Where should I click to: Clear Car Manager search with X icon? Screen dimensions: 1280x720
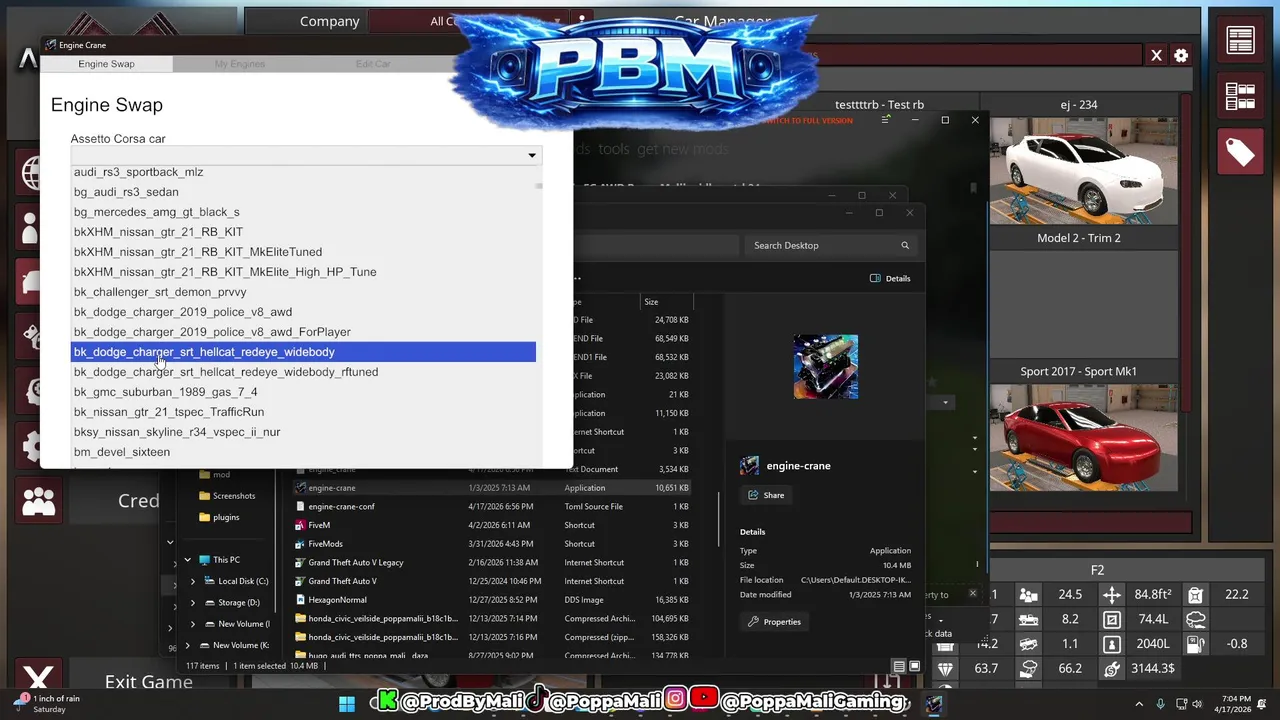(x=1156, y=56)
